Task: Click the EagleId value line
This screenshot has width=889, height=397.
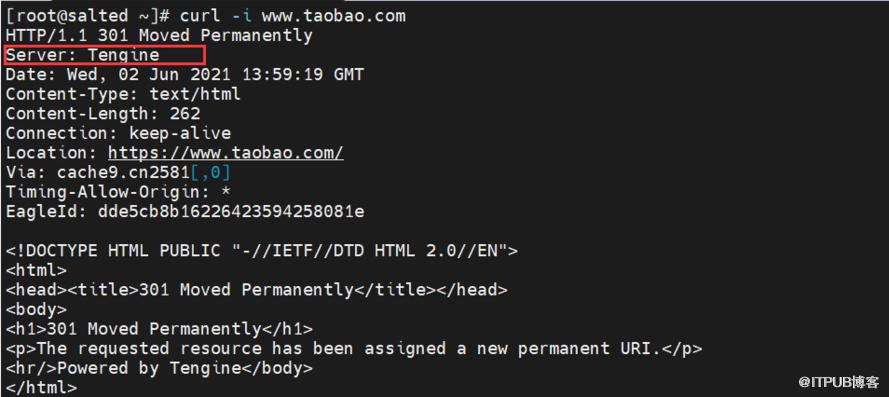Action: pyautogui.click(x=185, y=212)
